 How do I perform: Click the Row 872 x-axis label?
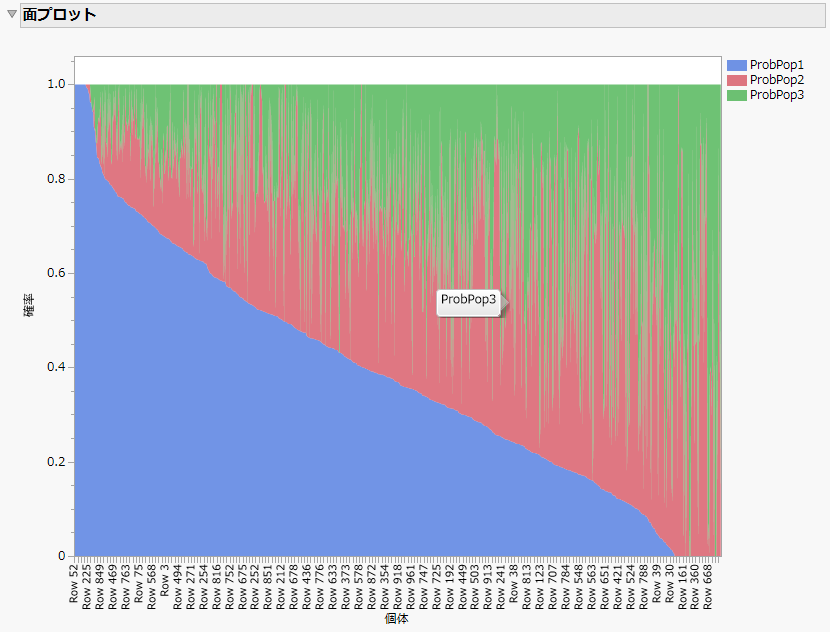(372, 587)
